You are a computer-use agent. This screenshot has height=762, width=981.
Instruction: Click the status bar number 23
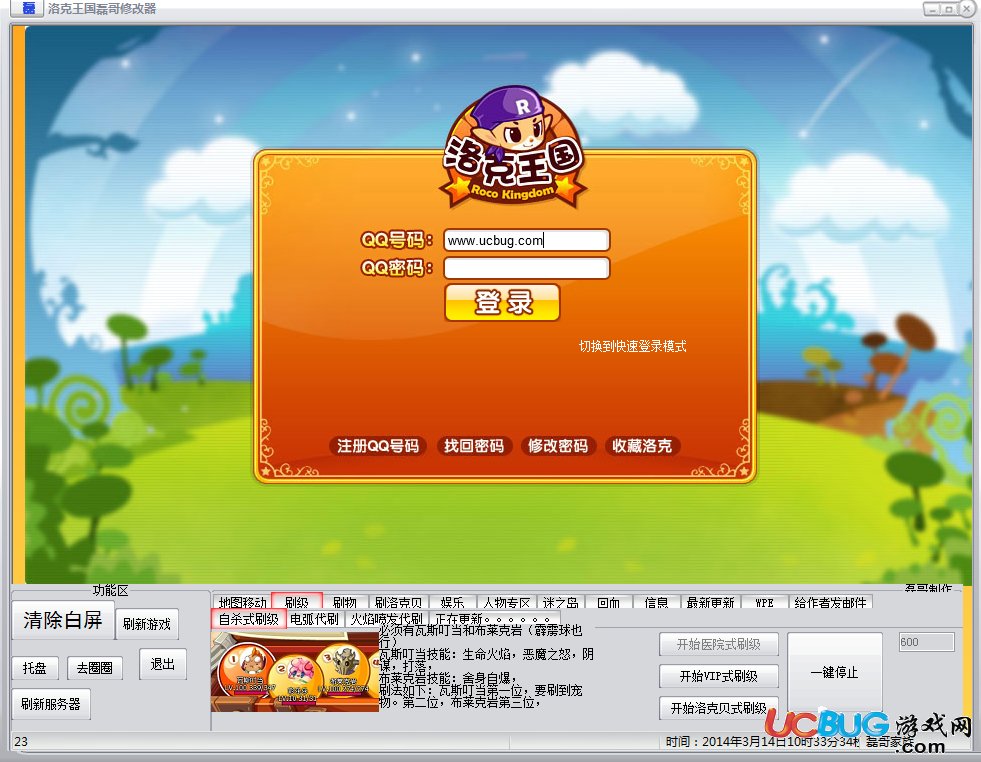tap(21, 741)
